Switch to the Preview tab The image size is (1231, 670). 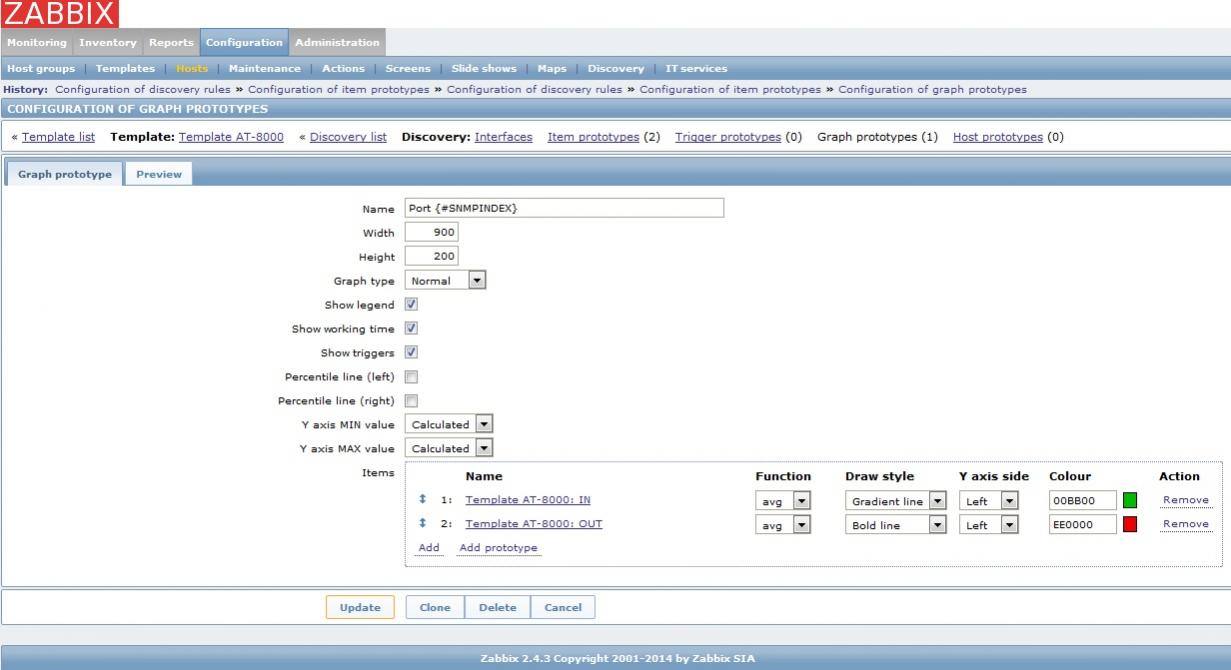pos(159,174)
